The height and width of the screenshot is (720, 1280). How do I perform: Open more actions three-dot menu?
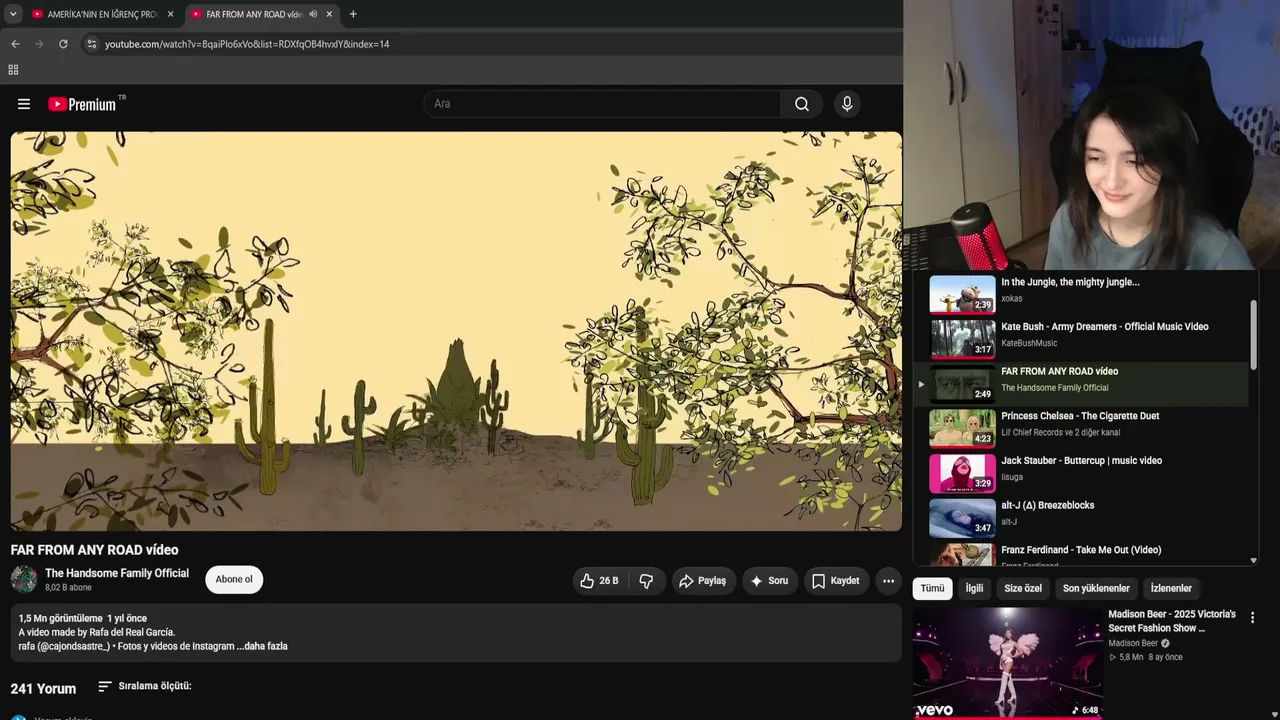pyautogui.click(x=888, y=581)
